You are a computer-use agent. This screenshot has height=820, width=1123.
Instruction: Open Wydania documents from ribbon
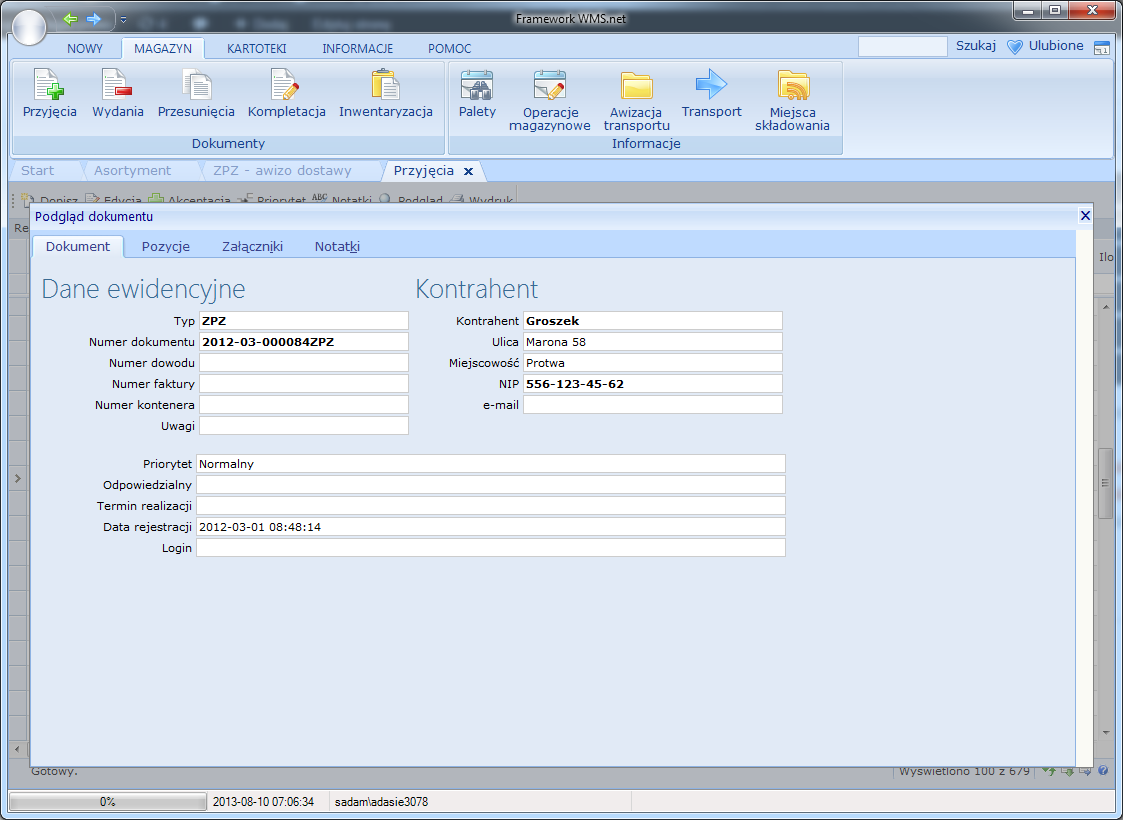pos(117,95)
